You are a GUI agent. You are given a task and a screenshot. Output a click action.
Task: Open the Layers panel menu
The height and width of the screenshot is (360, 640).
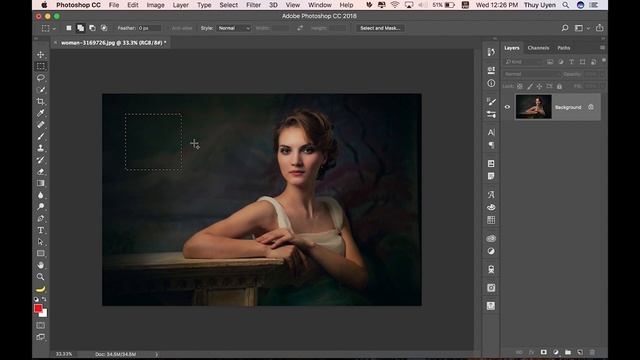tap(602, 48)
